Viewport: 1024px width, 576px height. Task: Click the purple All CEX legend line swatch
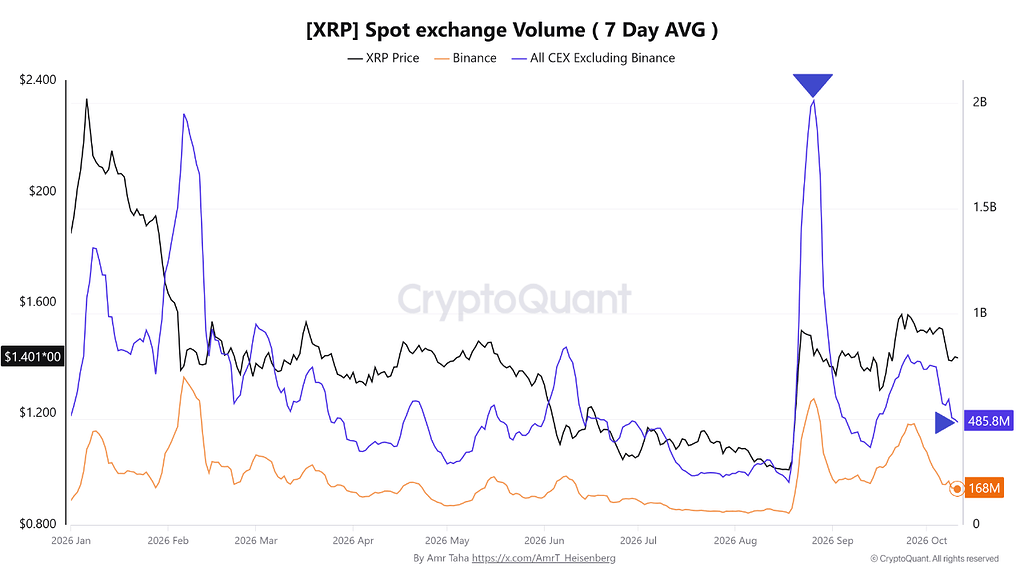(x=519, y=59)
